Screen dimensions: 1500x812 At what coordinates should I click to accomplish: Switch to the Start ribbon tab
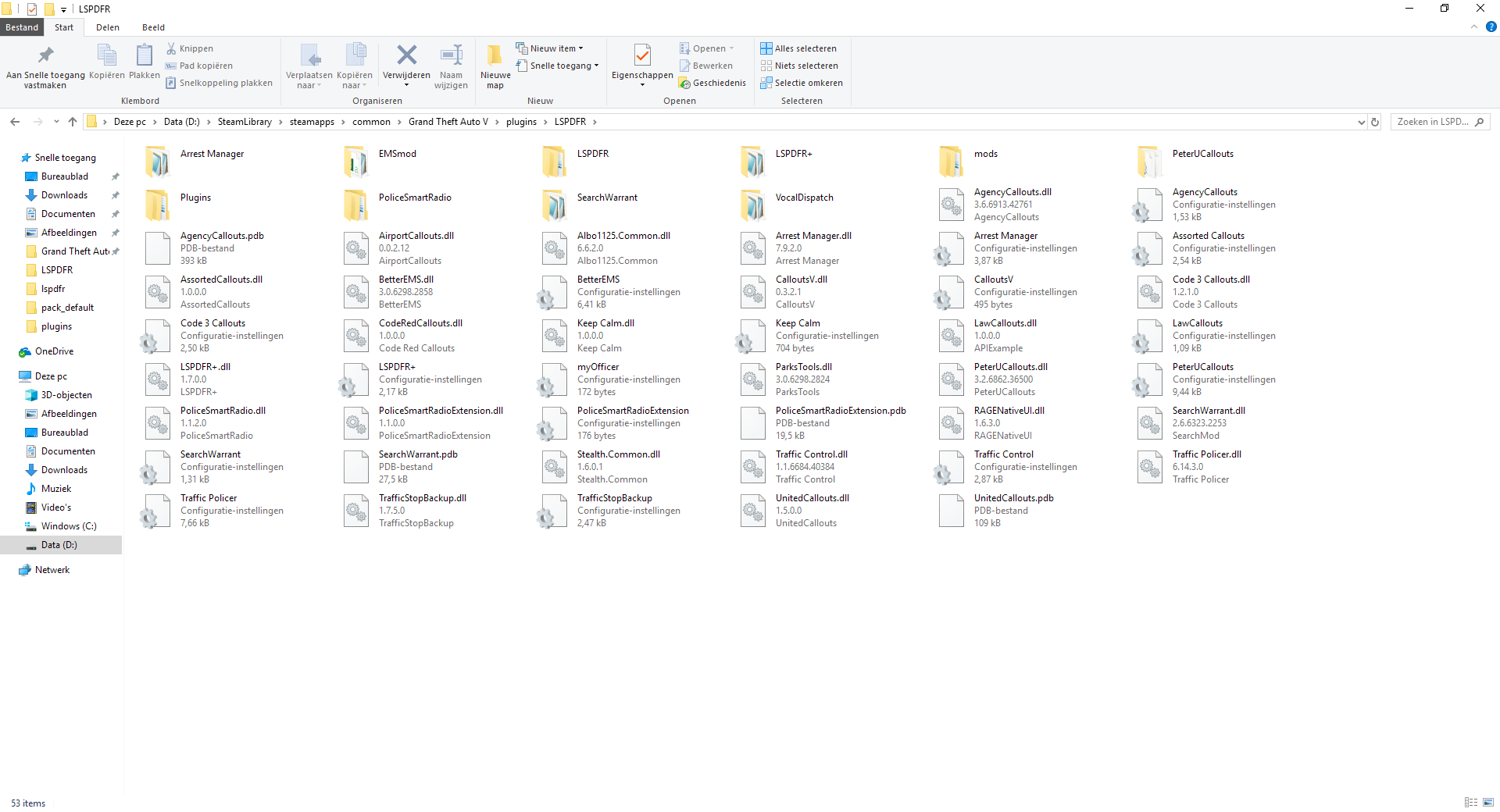pyautogui.click(x=64, y=27)
